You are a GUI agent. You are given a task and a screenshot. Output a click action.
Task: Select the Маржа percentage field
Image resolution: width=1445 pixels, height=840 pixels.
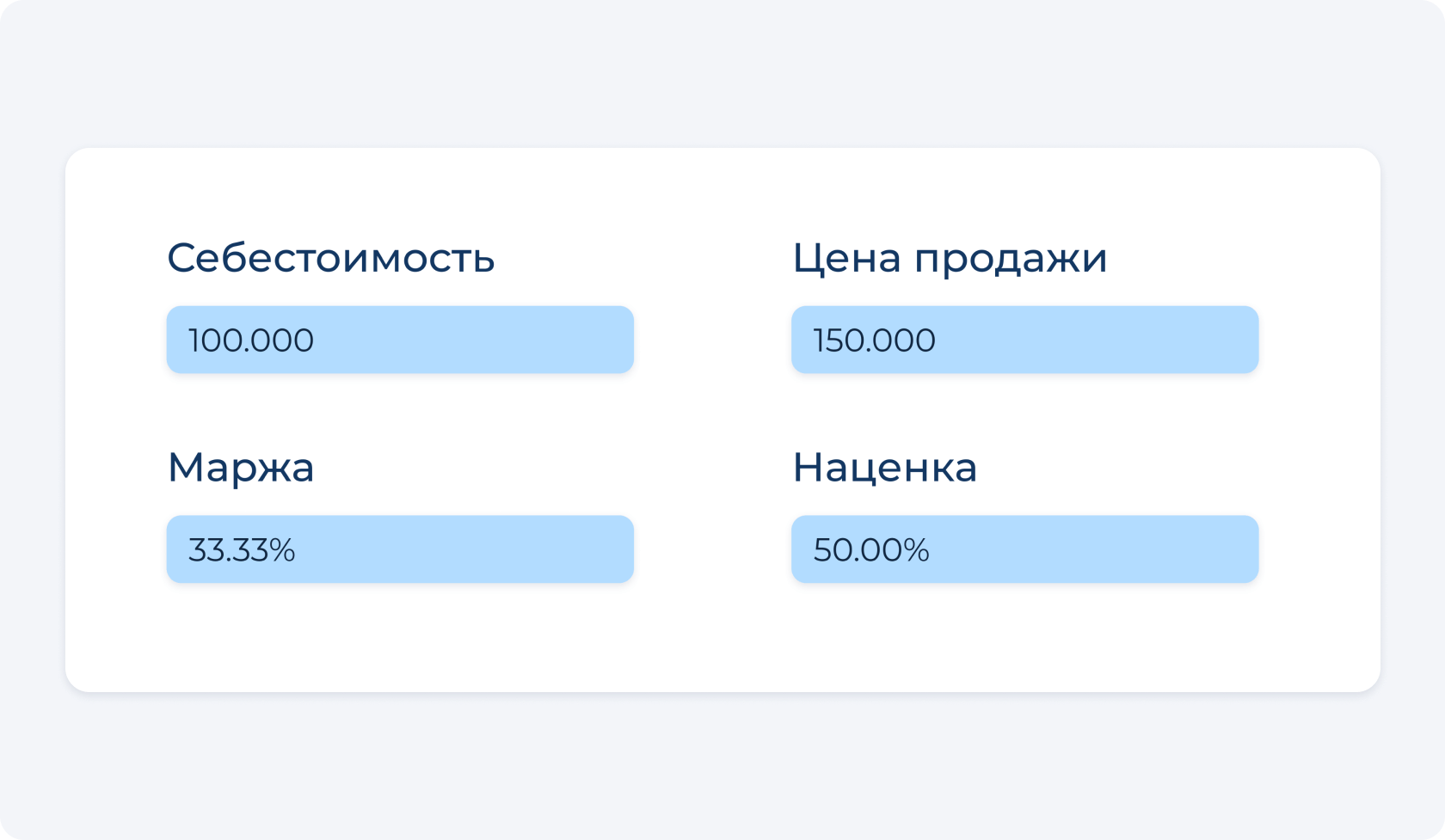click(x=400, y=549)
